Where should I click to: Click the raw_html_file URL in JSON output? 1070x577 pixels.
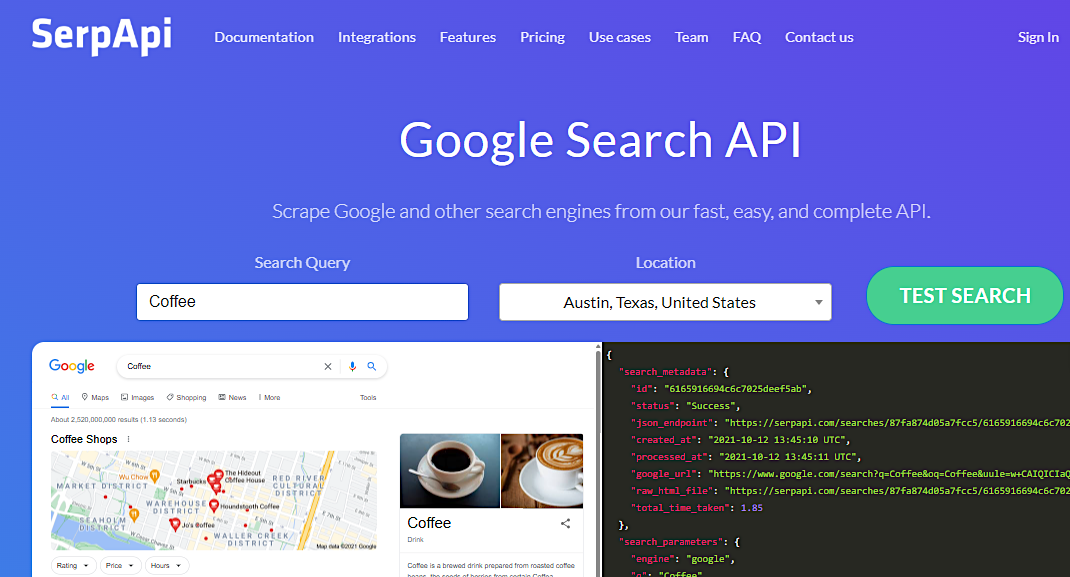pos(897,490)
